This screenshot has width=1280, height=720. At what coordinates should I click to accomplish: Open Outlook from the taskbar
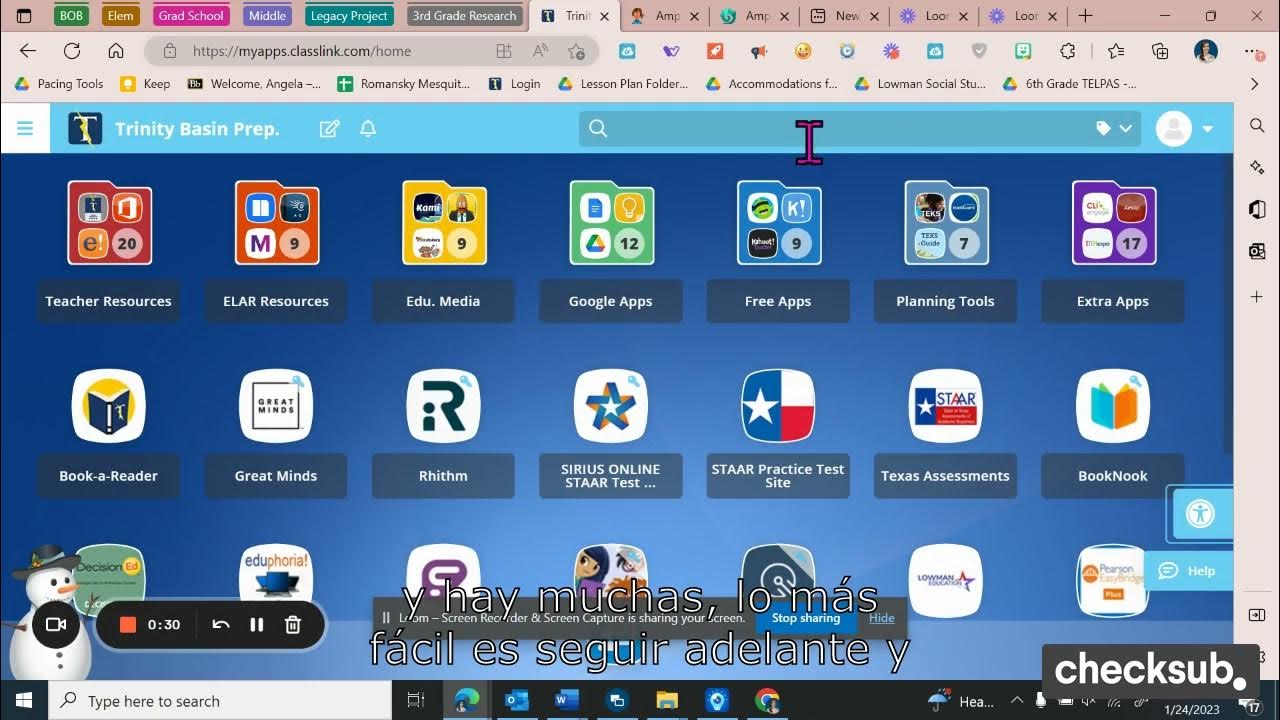click(x=516, y=700)
